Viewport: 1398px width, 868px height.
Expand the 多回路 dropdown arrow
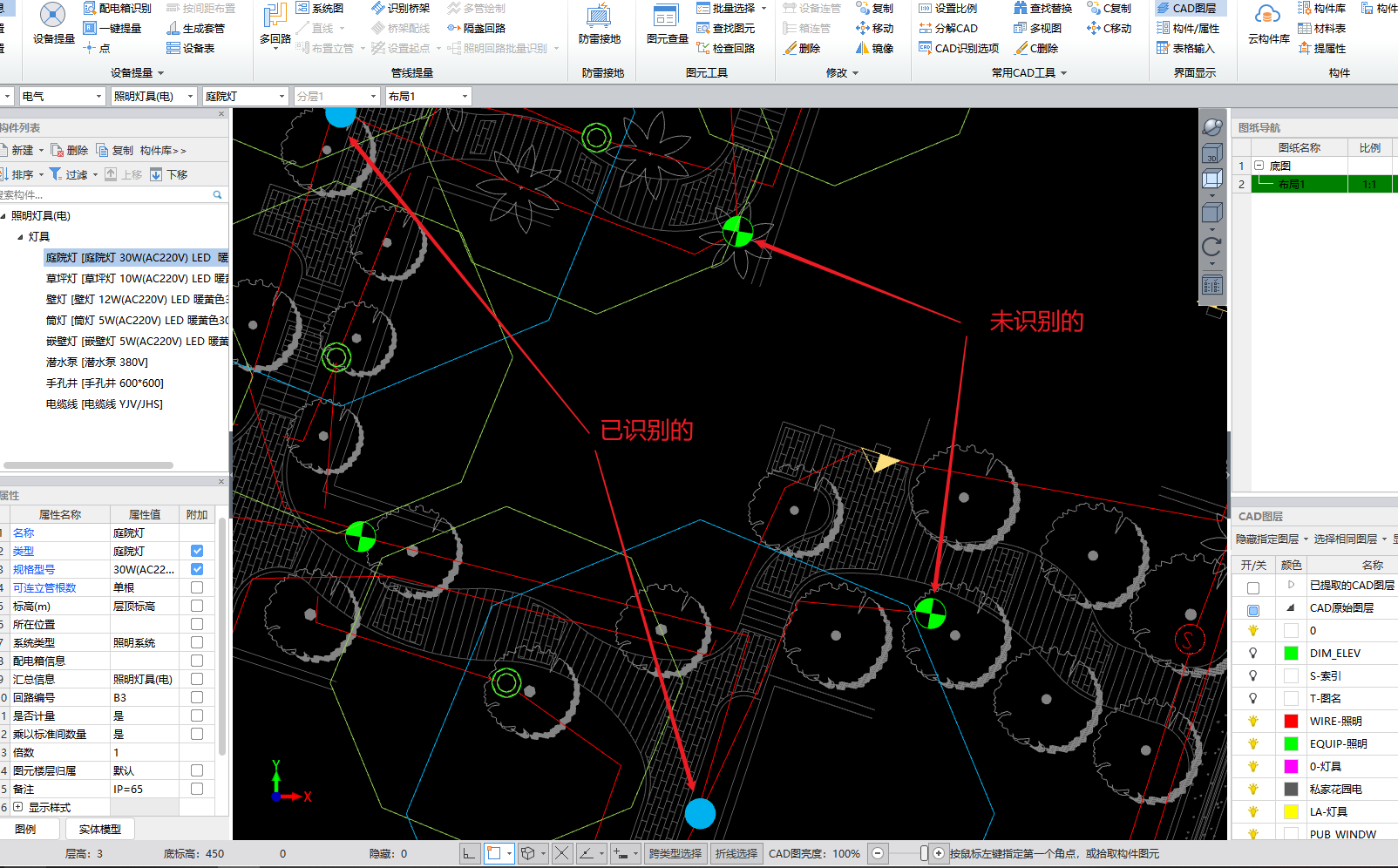275,51
